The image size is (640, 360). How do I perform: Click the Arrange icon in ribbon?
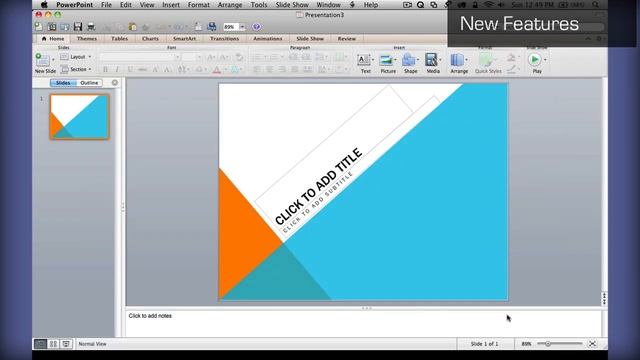(457, 60)
